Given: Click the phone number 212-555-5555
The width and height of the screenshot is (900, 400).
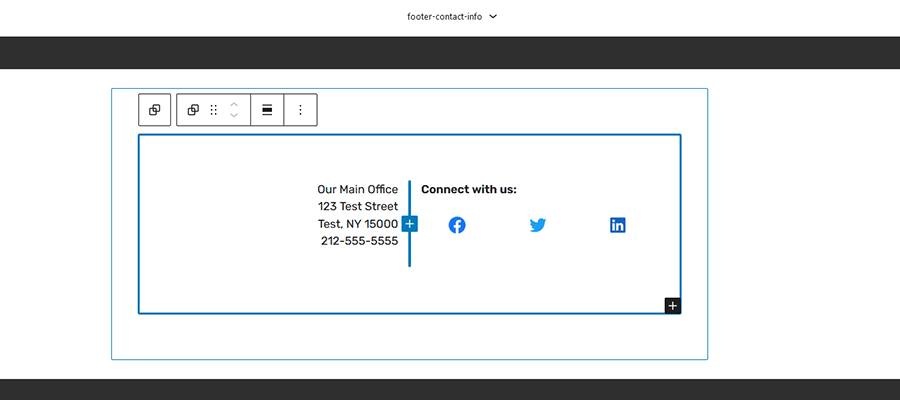Looking at the screenshot, I should (x=359, y=241).
